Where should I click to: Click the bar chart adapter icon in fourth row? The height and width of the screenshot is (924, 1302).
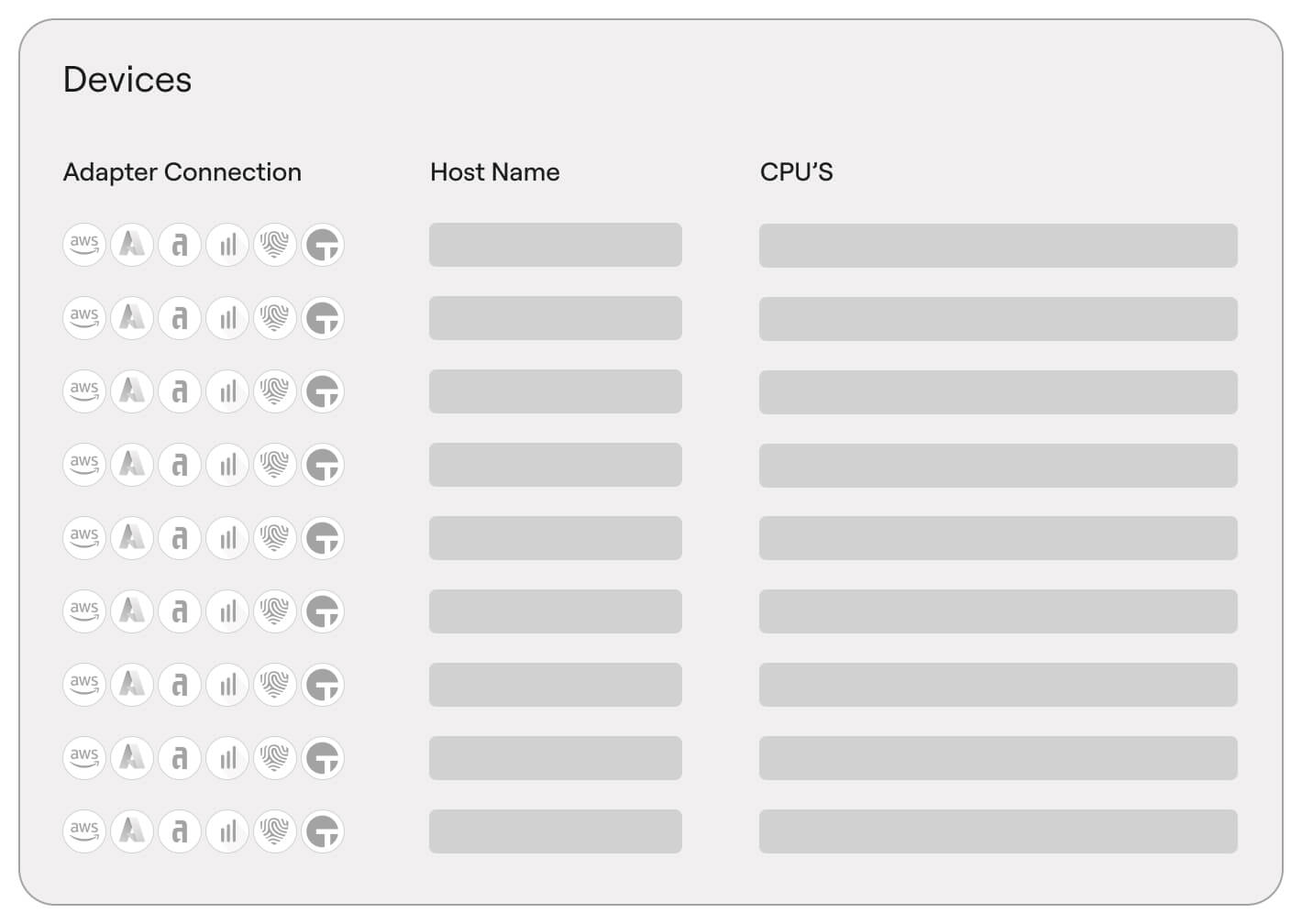pos(227,465)
